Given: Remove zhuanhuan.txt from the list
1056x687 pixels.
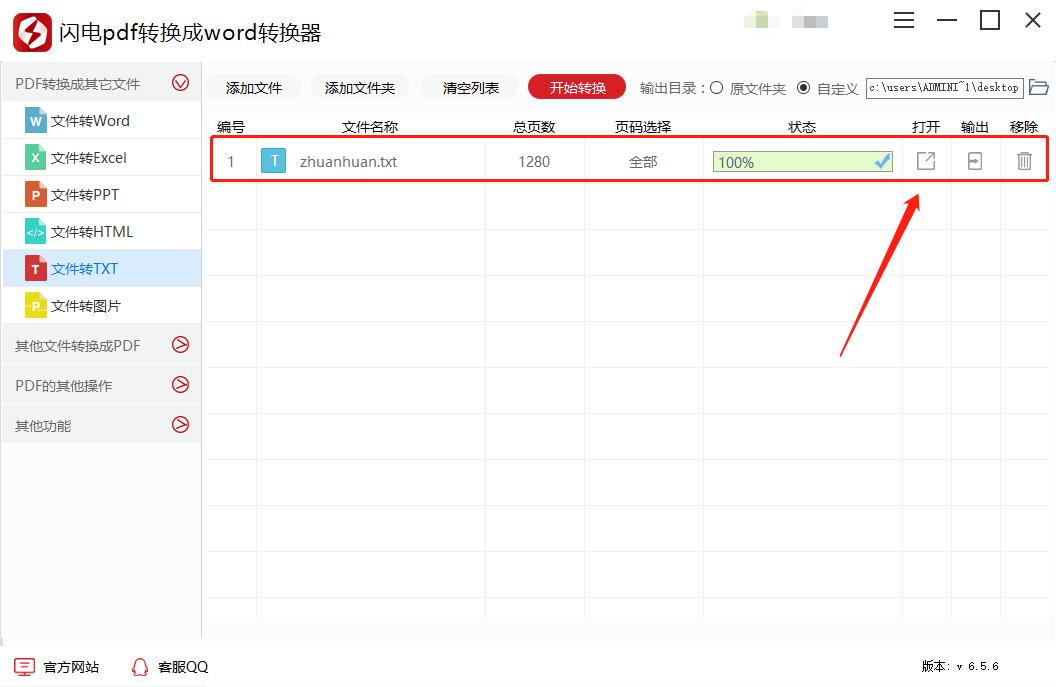Looking at the screenshot, I should 1024,161.
